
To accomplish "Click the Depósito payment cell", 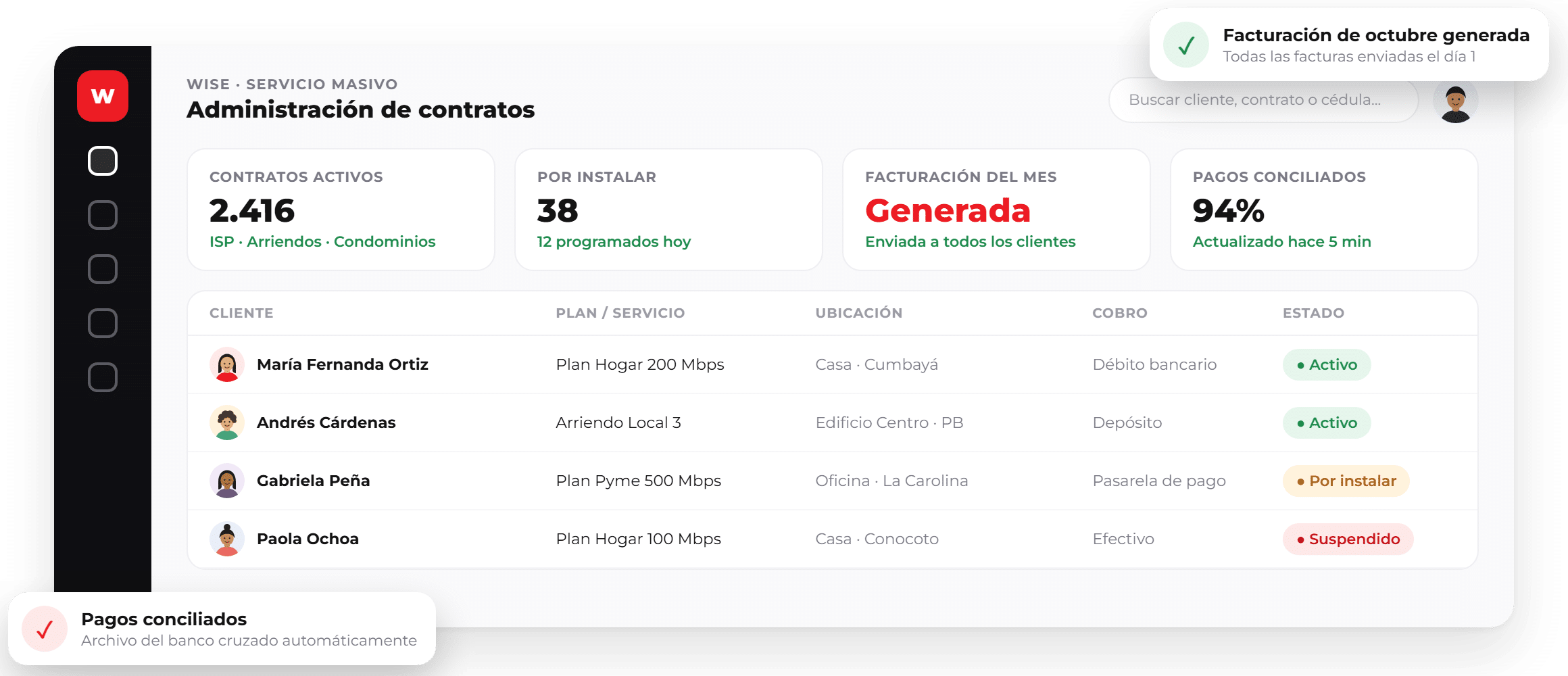I will [1127, 422].
